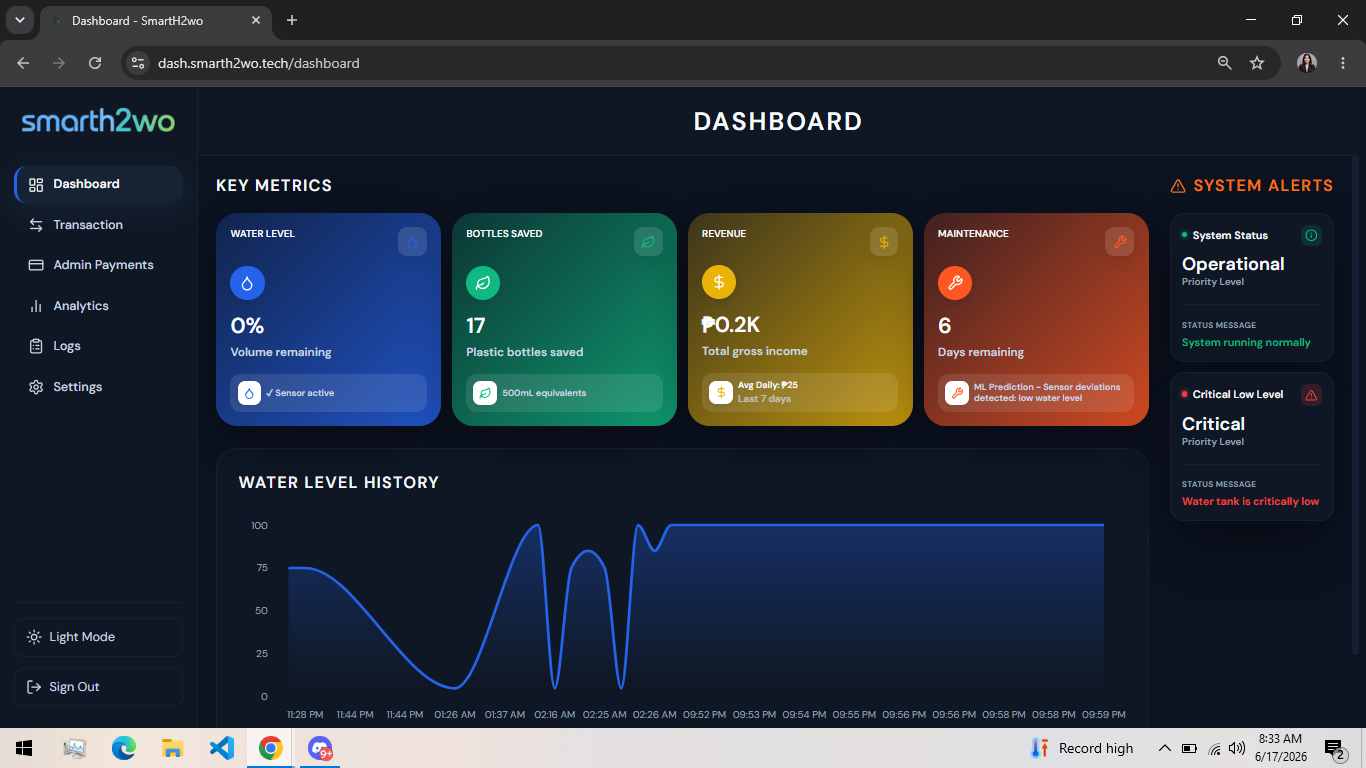This screenshot has height=768, width=1366.
Task: Open Visual Studio Code from taskbar
Action: (x=221, y=748)
